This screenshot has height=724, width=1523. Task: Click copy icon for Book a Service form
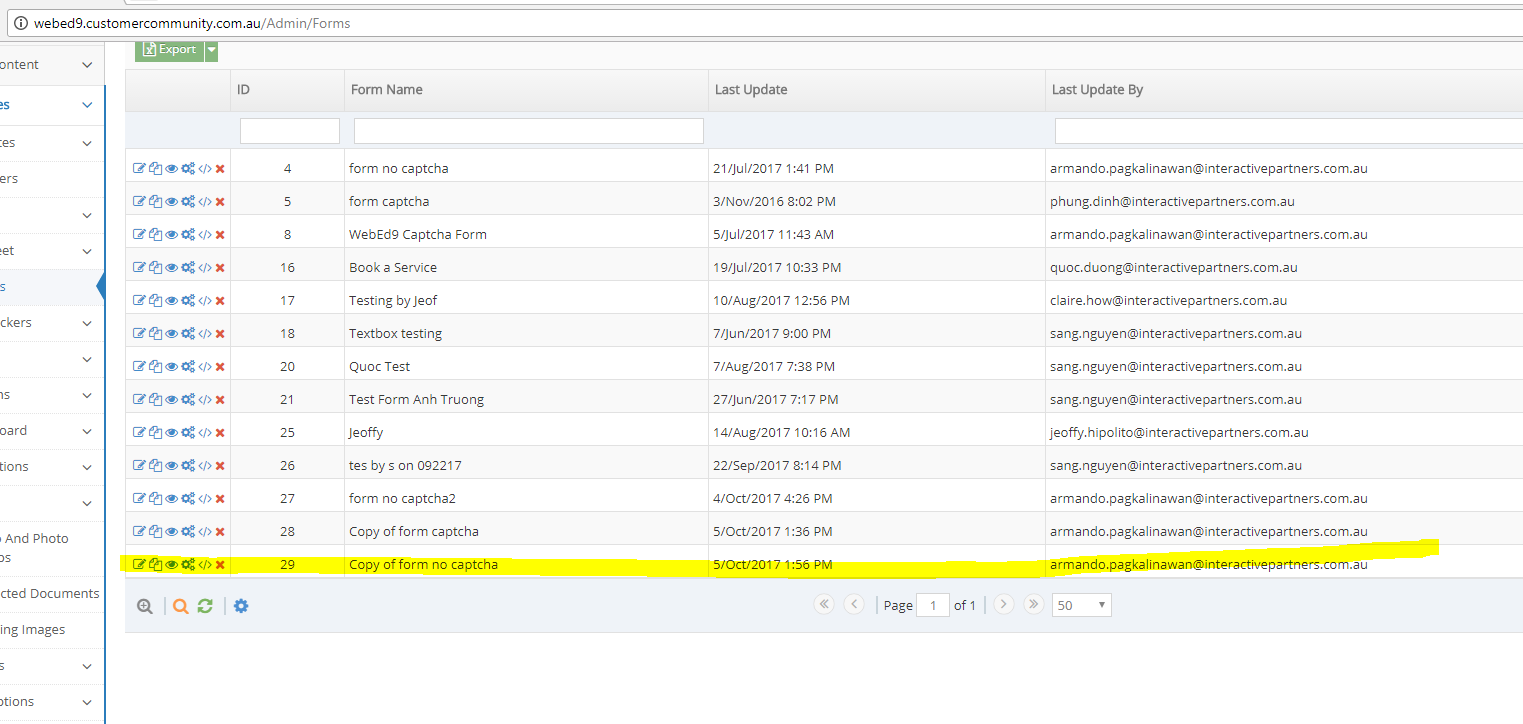point(155,268)
